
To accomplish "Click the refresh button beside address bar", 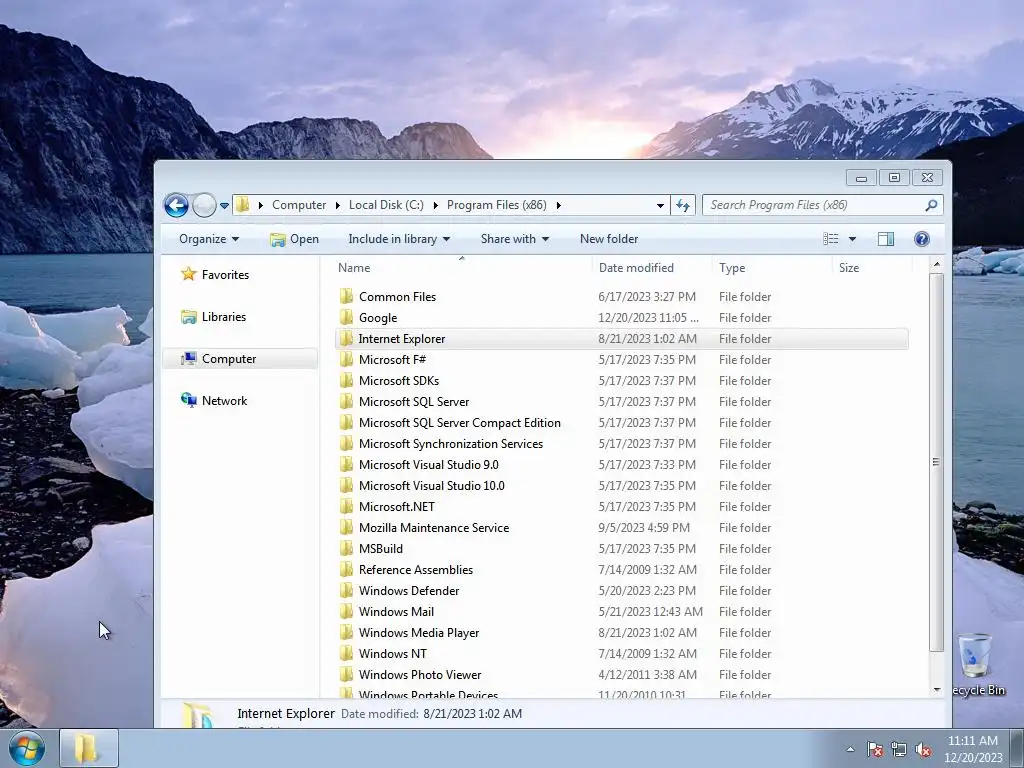I will pos(683,205).
